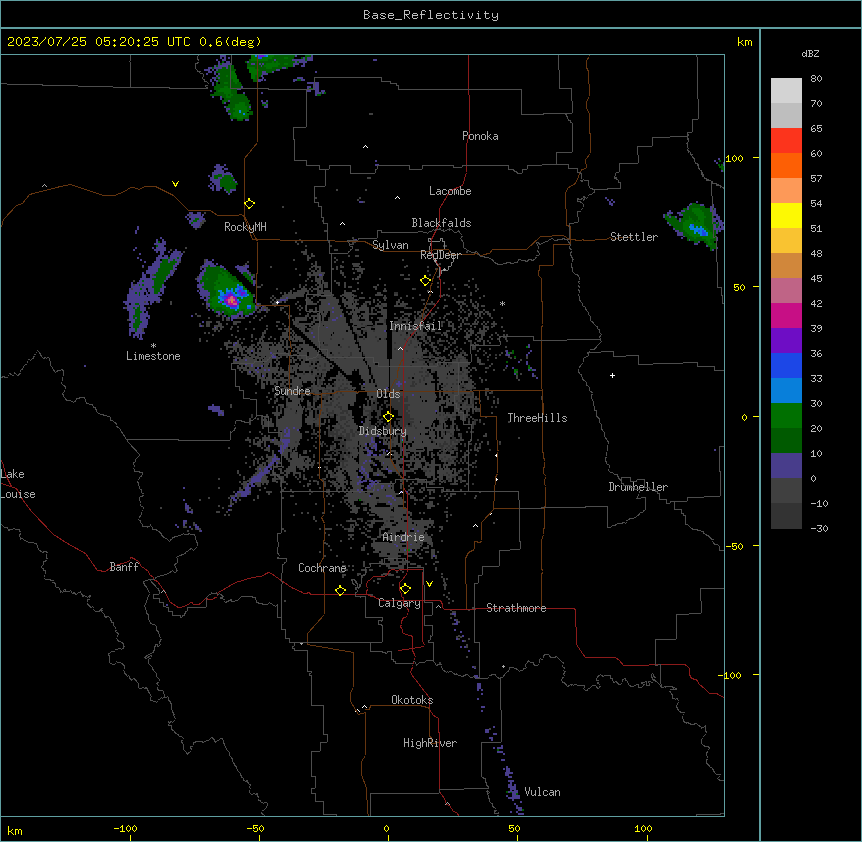The width and height of the screenshot is (862, 842).
Task: Click the Stettler city label
Action: 634,237
